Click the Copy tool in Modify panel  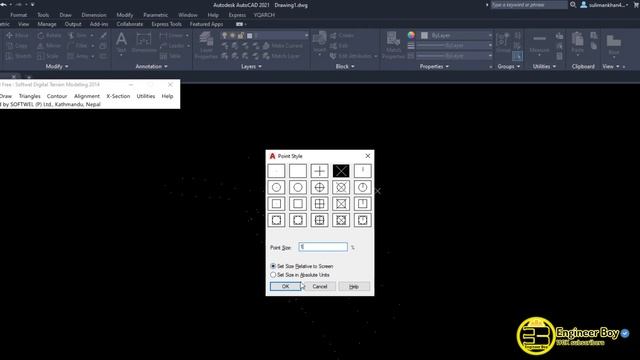click(17, 46)
